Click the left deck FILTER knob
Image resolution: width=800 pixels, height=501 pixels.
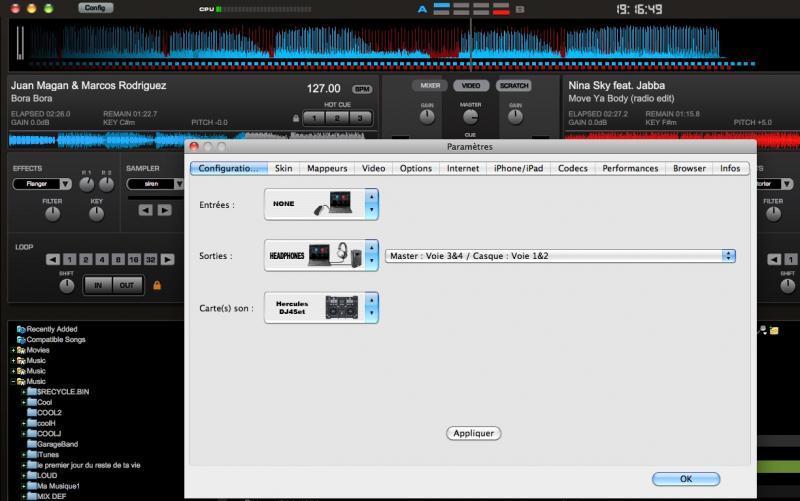[53, 214]
